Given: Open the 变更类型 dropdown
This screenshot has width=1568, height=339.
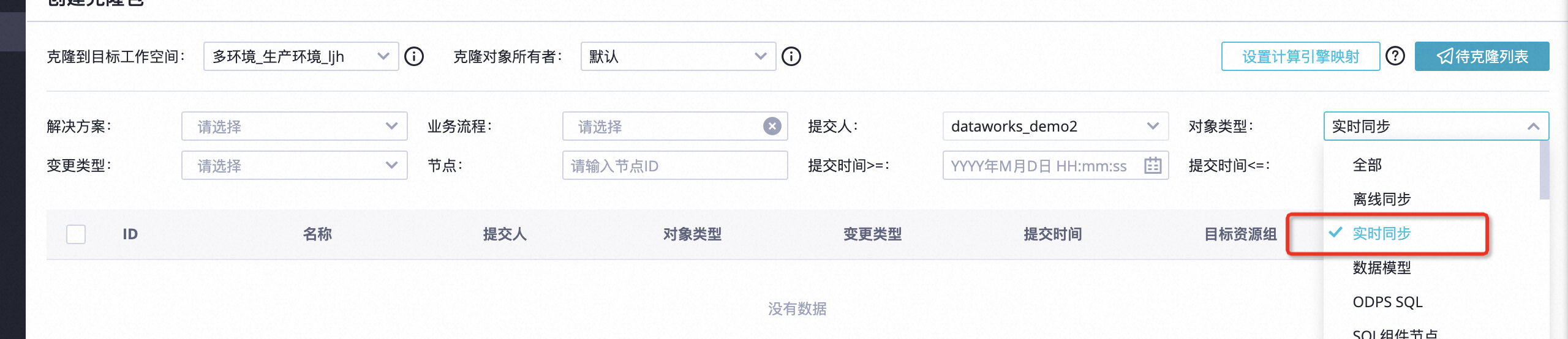Looking at the screenshot, I should tap(295, 165).
